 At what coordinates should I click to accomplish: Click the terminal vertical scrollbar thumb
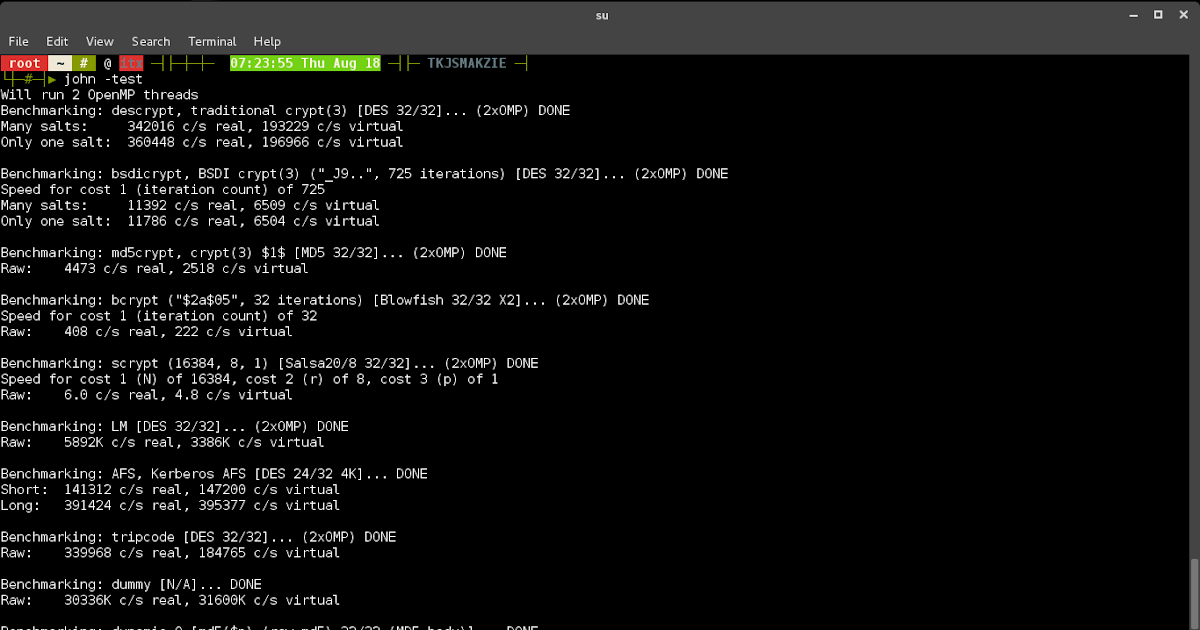tap(1194, 593)
